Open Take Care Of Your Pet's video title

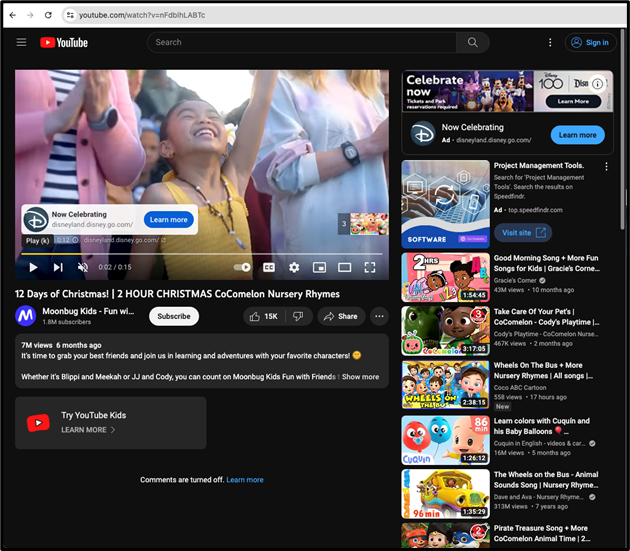[546, 317]
